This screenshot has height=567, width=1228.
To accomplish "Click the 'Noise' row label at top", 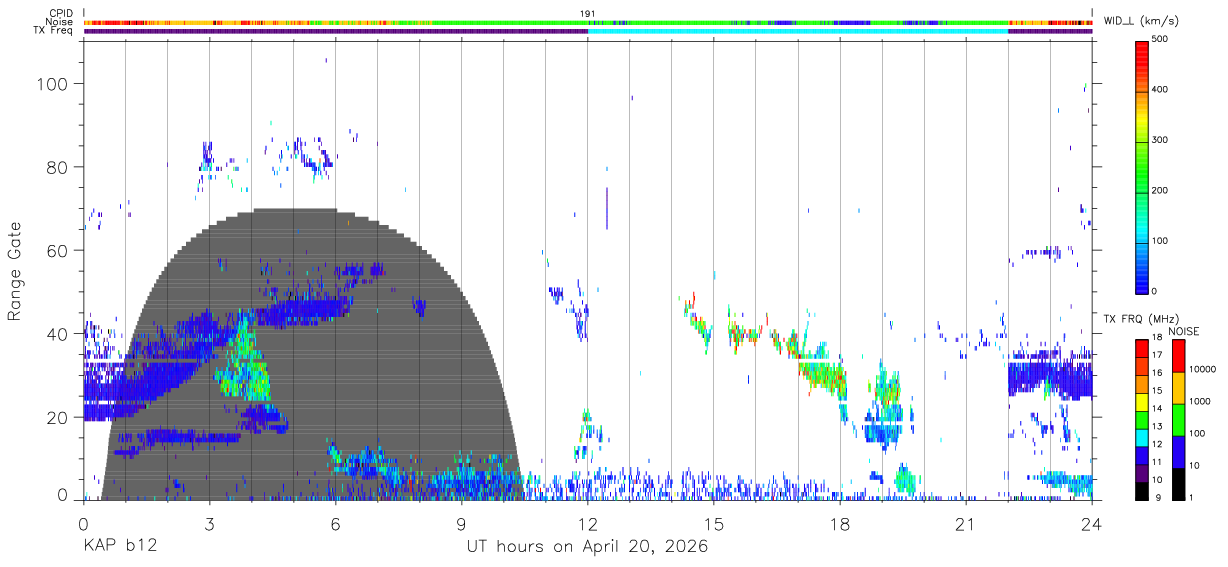I will [61, 22].
